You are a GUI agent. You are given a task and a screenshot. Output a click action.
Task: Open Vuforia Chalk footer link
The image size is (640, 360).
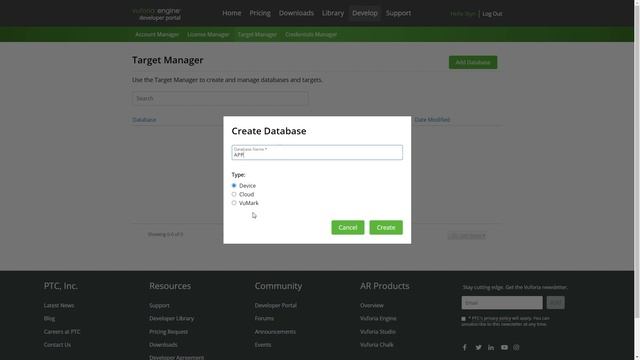(377, 345)
